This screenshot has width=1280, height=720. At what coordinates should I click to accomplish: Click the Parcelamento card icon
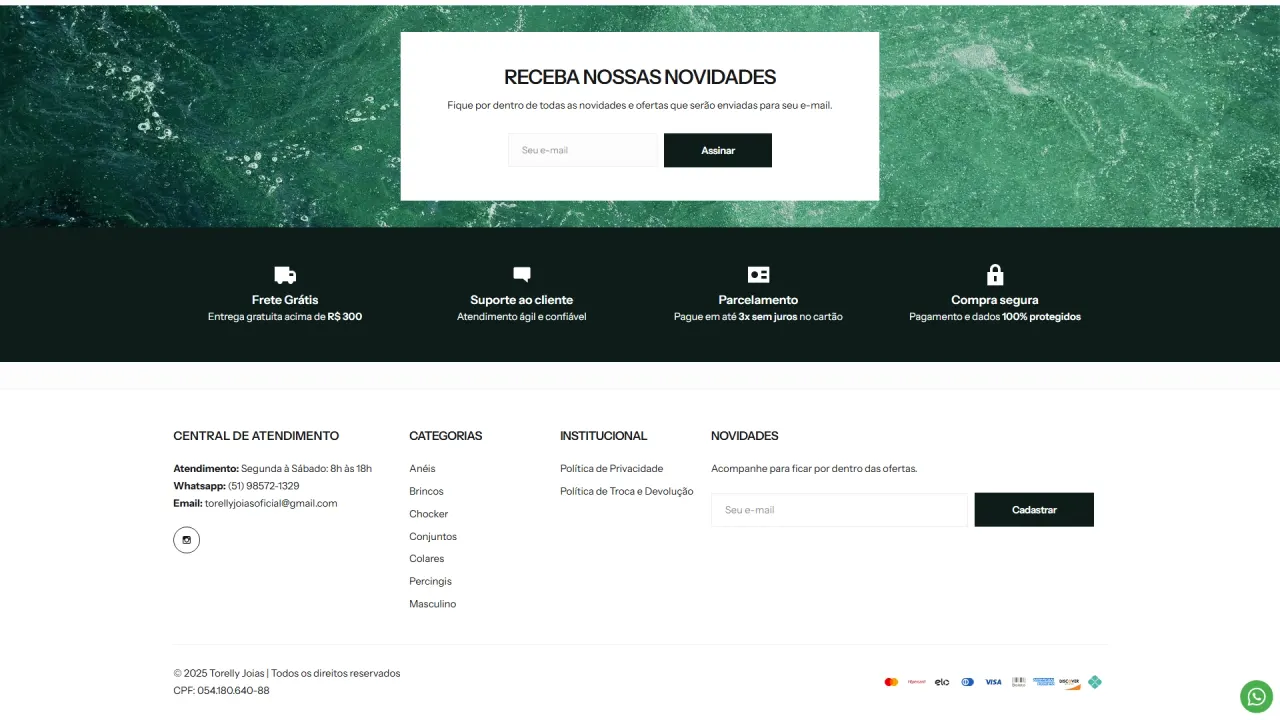pyautogui.click(x=758, y=275)
